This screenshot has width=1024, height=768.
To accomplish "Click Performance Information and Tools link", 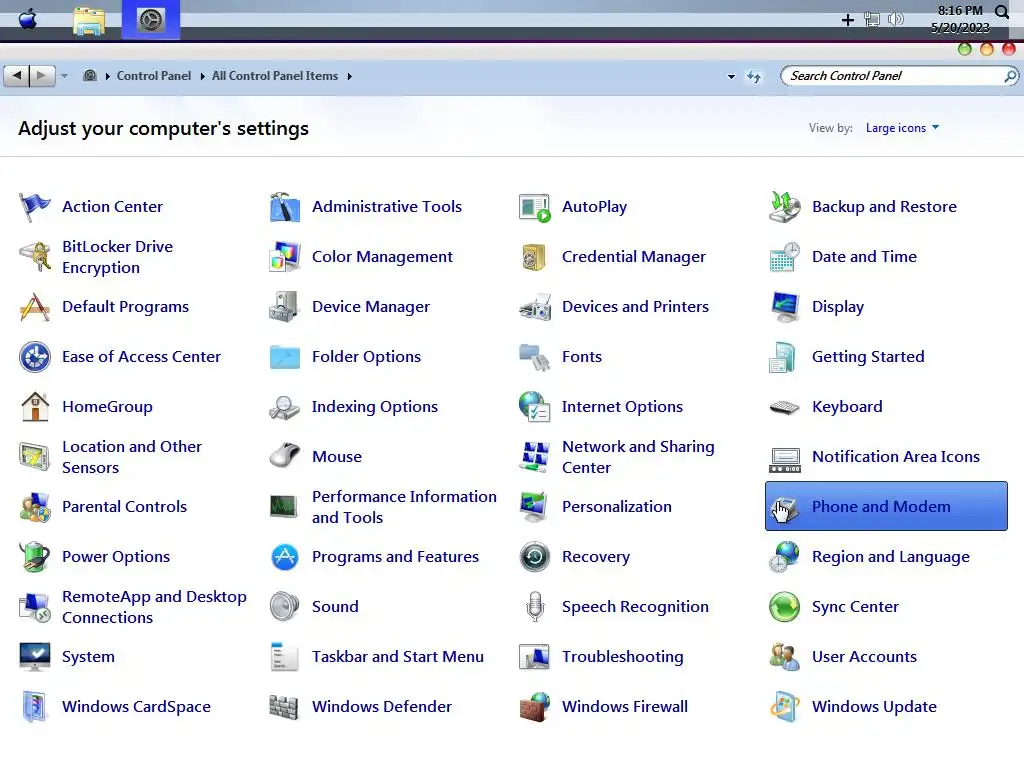I will [404, 507].
